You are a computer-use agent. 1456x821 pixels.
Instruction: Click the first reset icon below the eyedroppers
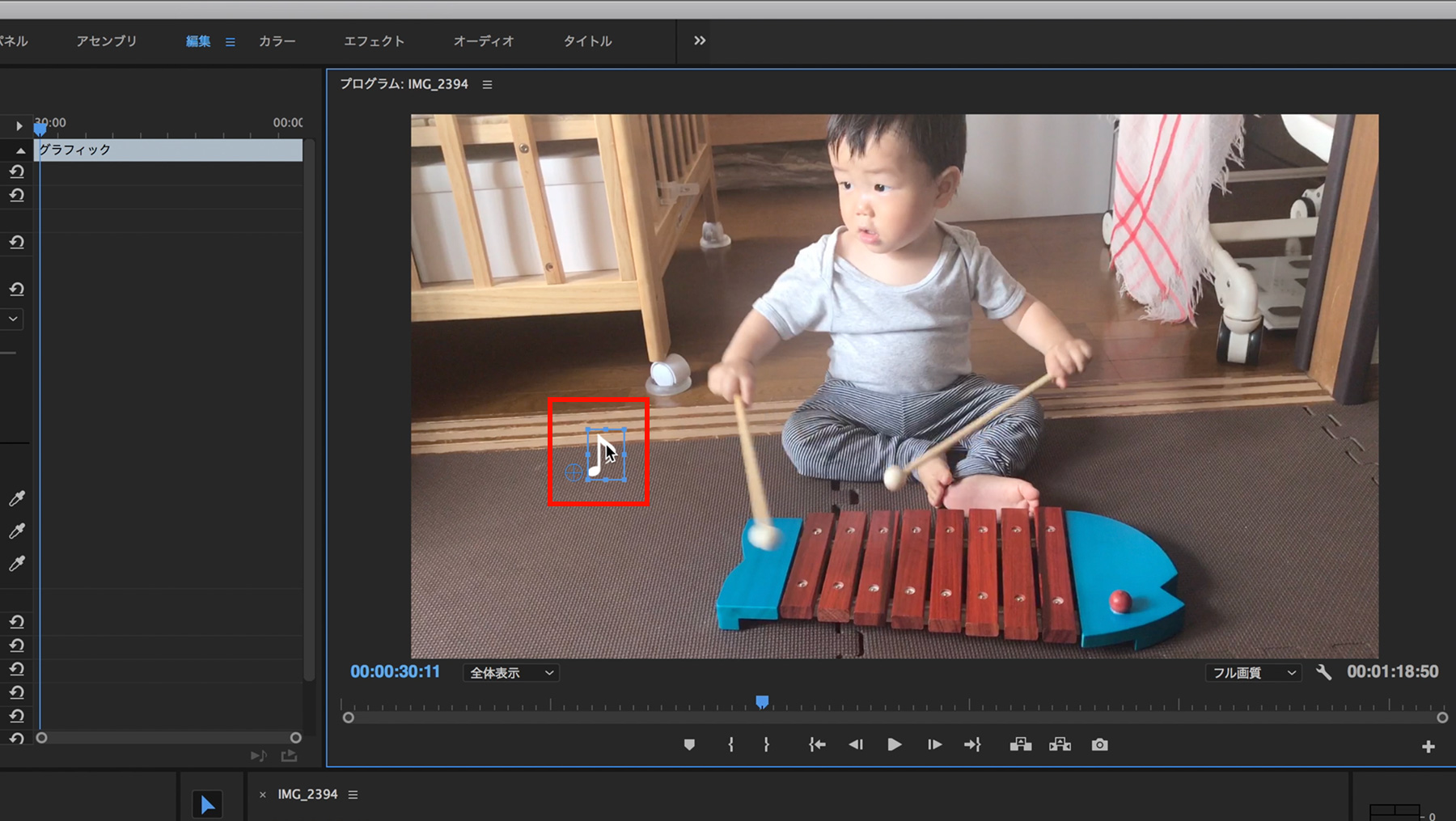[x=16, y=621]
